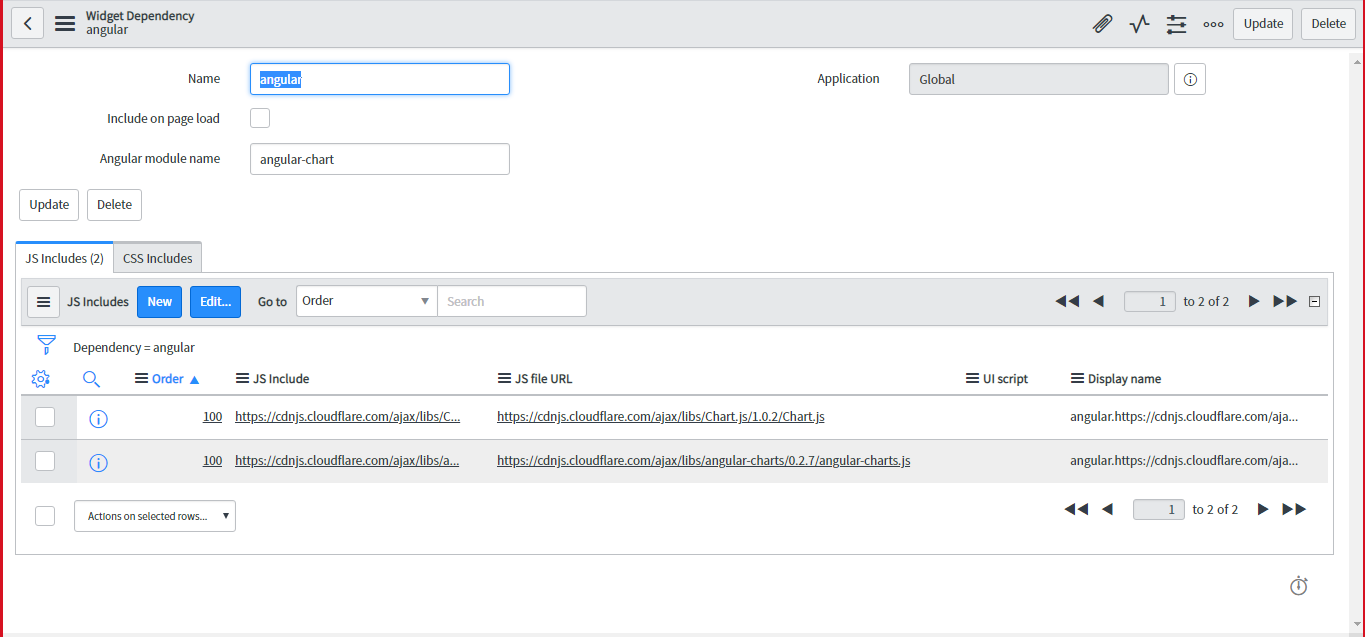Switch to the CSS Includes tab
This screenshot has height=637, width=1365.
point(157,257)
